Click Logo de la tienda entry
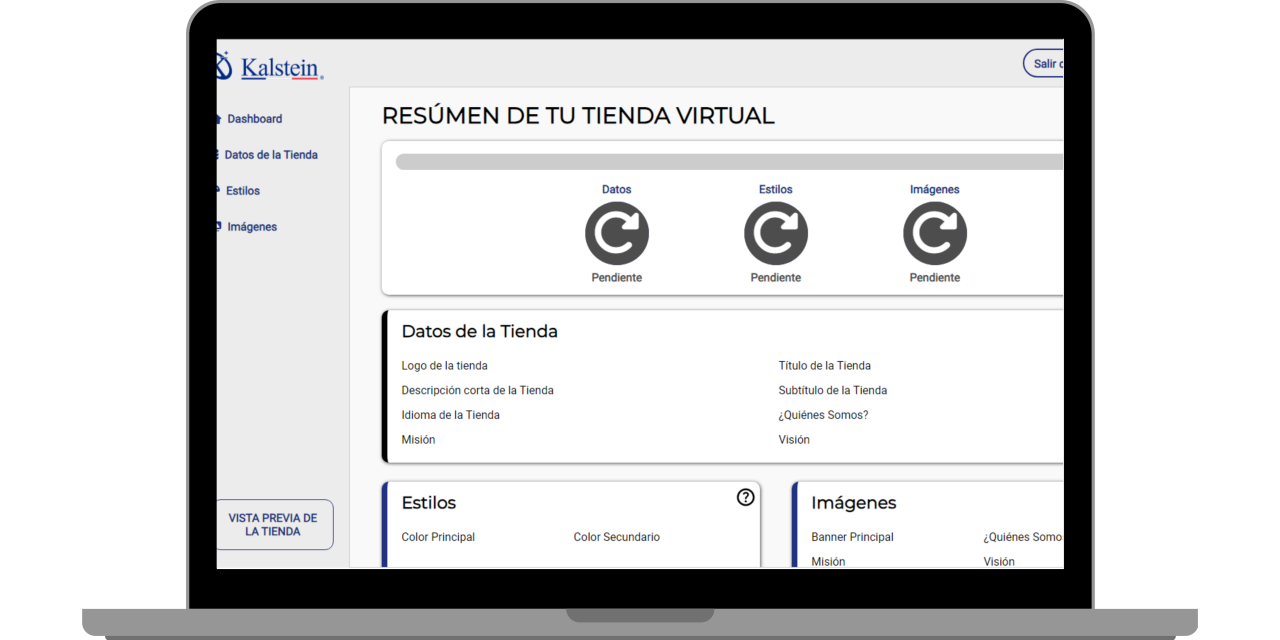The width and height of the screenshot is (1280, 640). tap(444, 366)
